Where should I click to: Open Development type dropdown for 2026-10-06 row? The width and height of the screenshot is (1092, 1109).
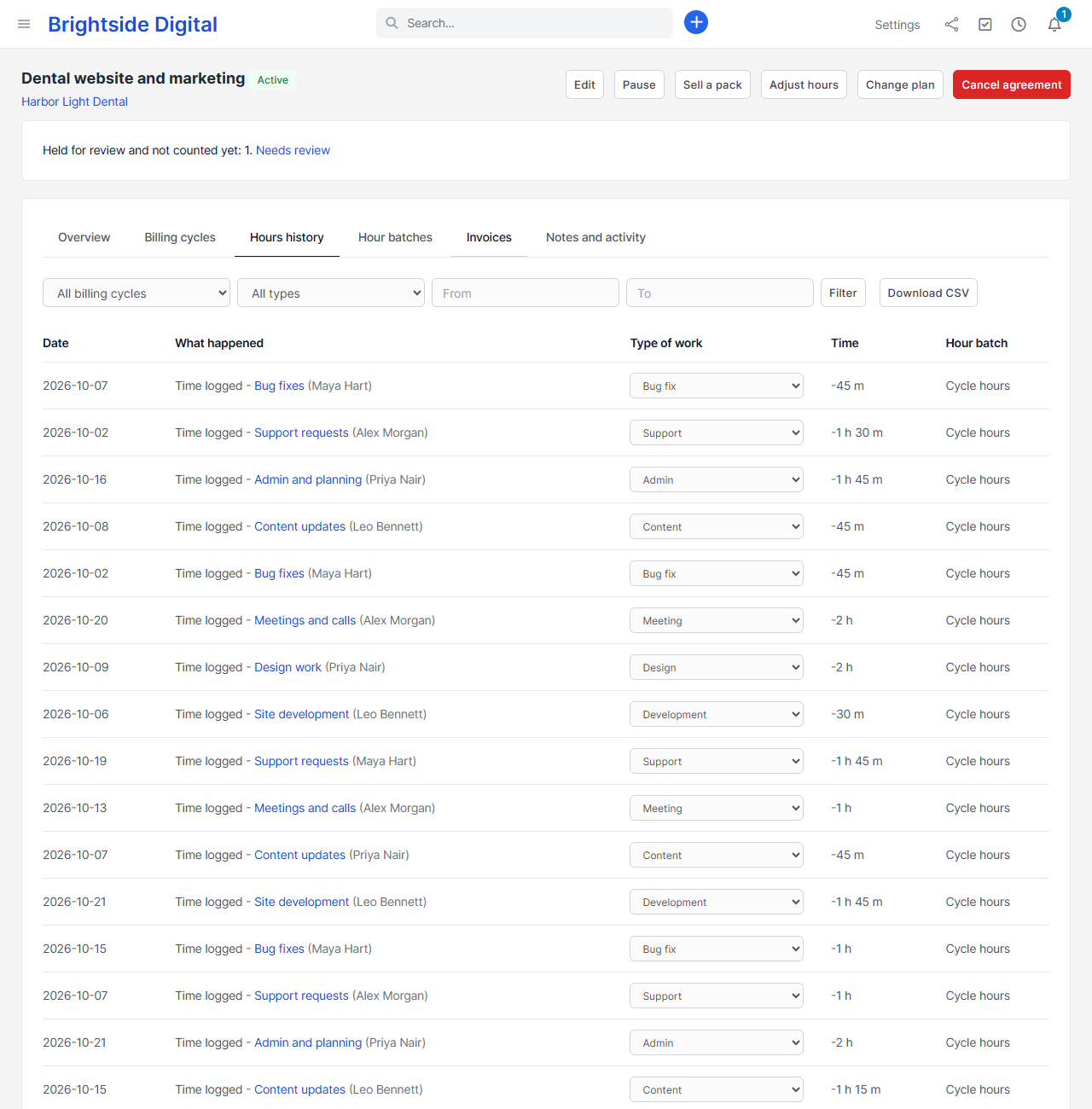coord(717,714)
